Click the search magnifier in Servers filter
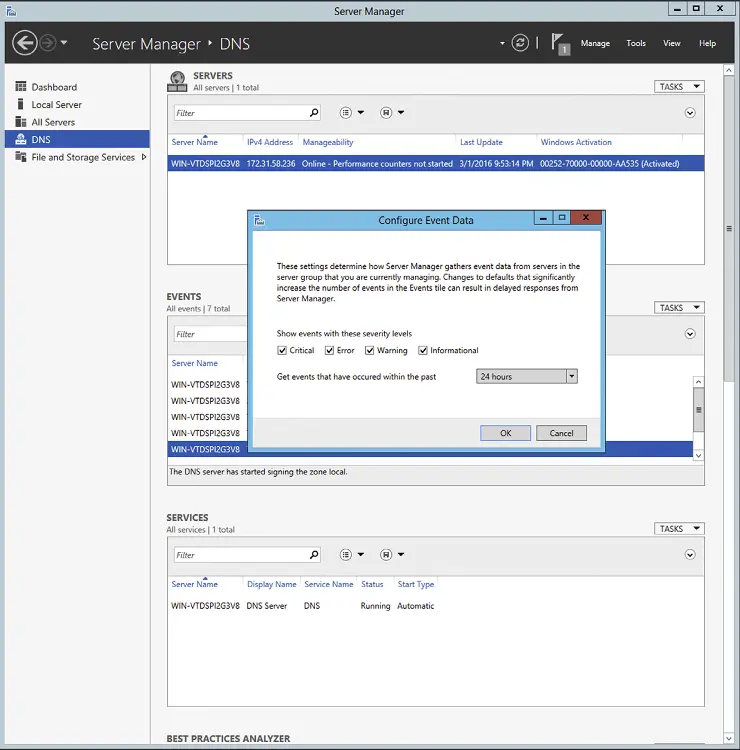Image resolution: width=740 pixels, height=750 pixels. (314, 113)
